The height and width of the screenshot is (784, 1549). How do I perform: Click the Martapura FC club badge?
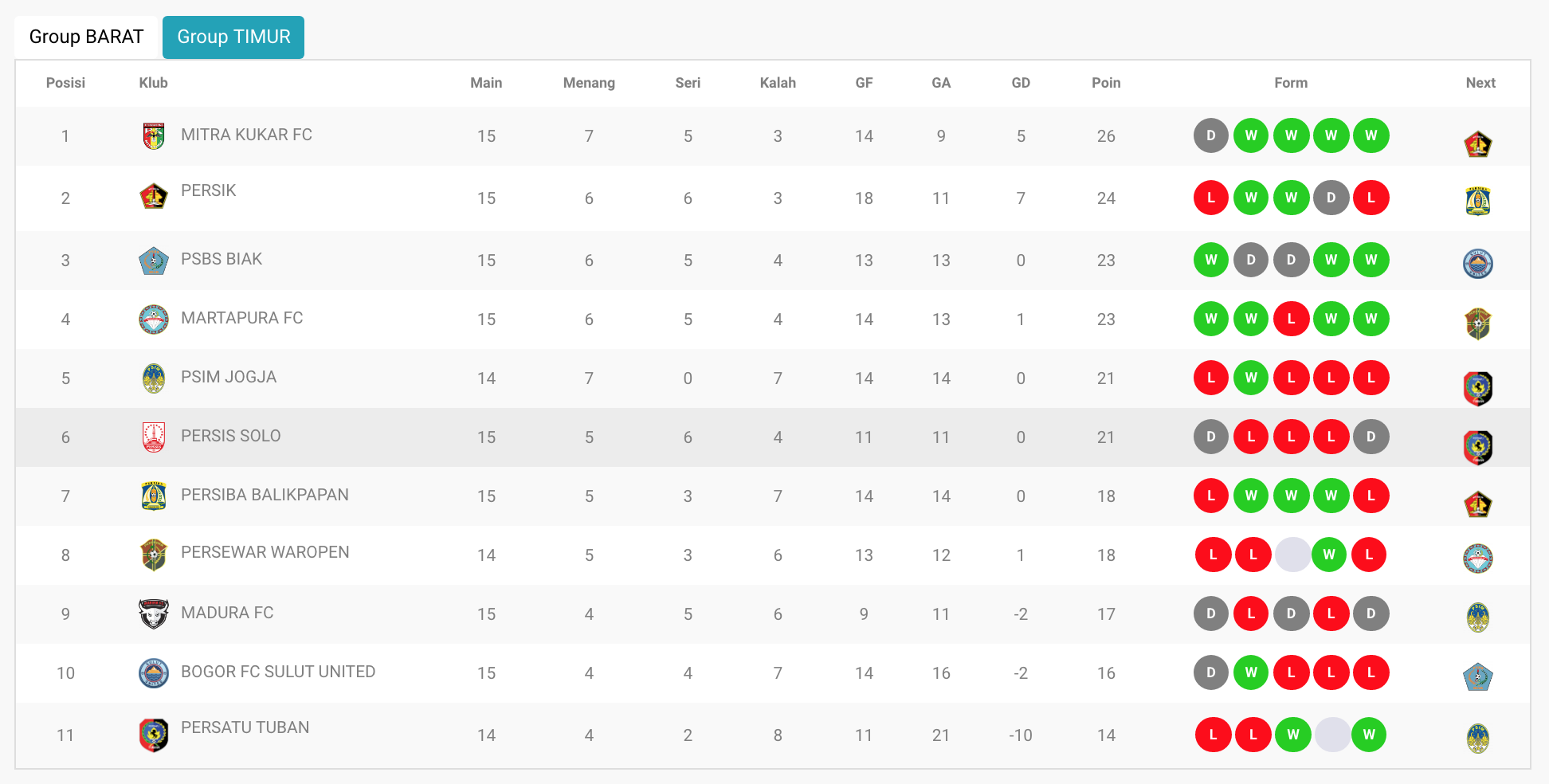click(154, 319)
